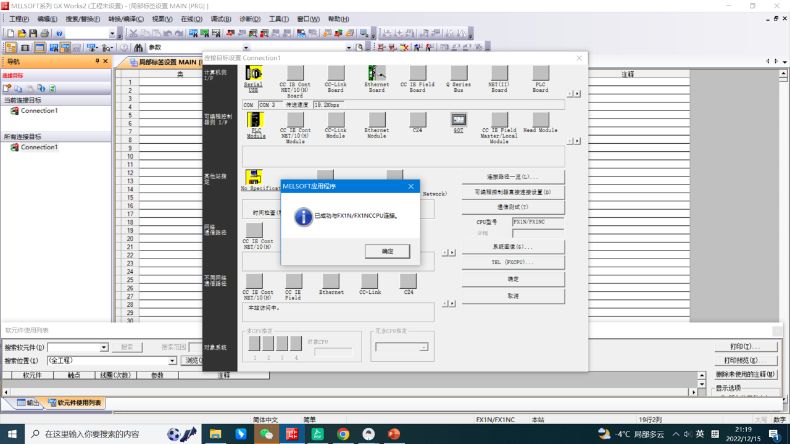
Task: Open the search location dropdown showing whole project
Action: 172,360
